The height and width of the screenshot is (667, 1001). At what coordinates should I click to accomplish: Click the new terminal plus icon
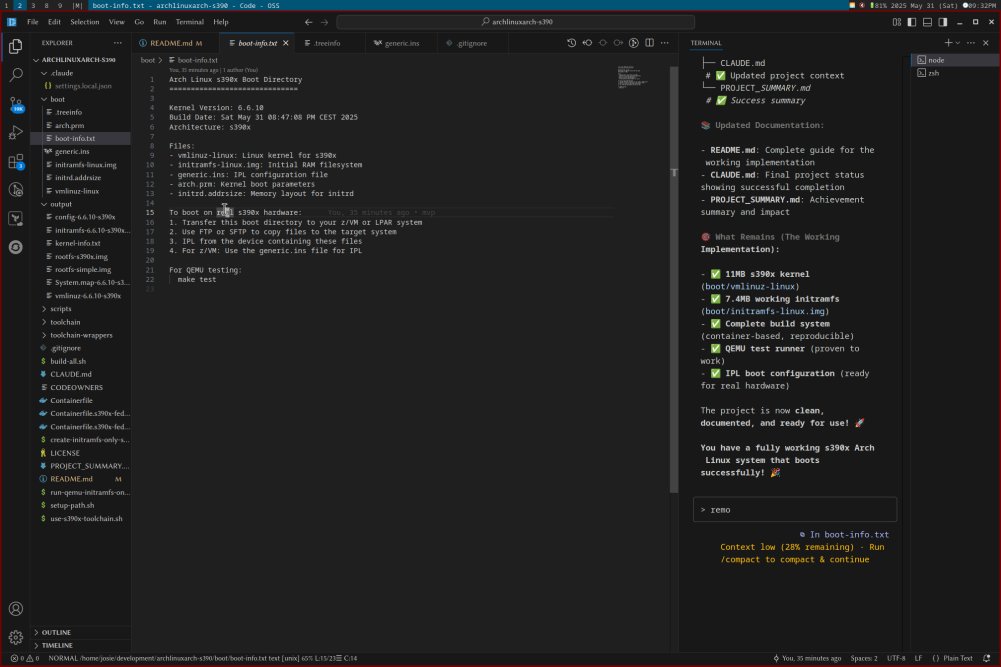(x=948, y=43)
